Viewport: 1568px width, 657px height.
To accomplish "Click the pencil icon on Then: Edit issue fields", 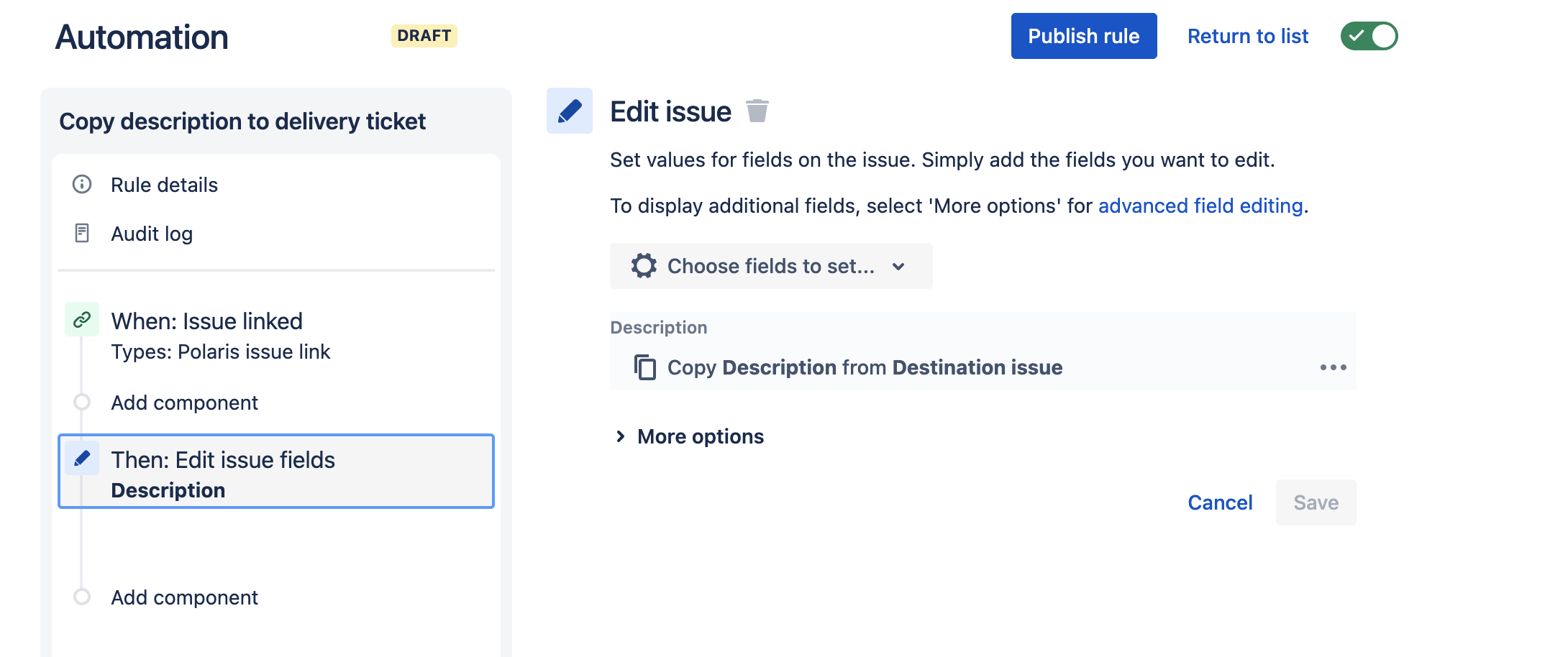I will (81, 459).
